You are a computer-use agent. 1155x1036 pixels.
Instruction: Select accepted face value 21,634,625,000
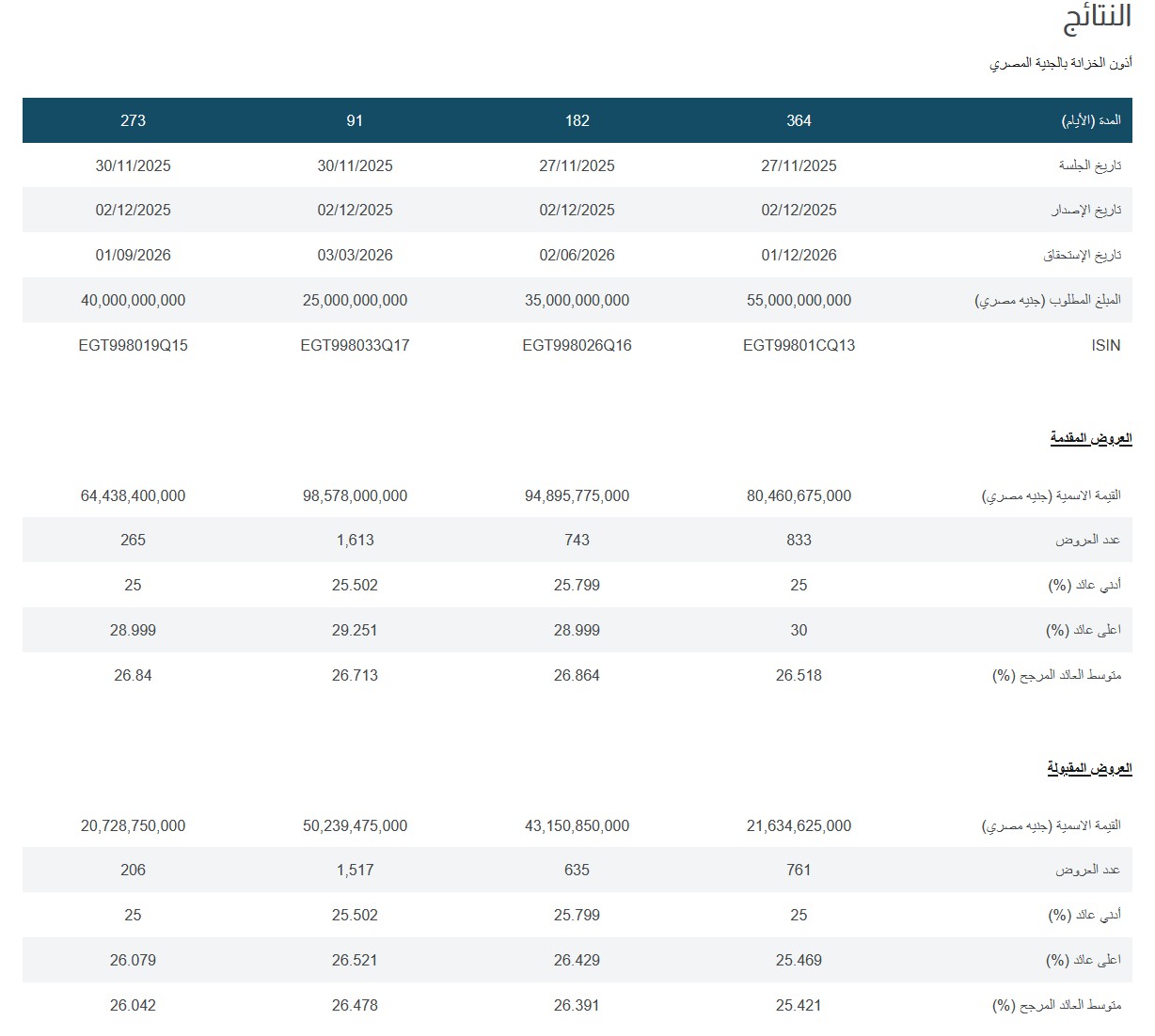799,825
